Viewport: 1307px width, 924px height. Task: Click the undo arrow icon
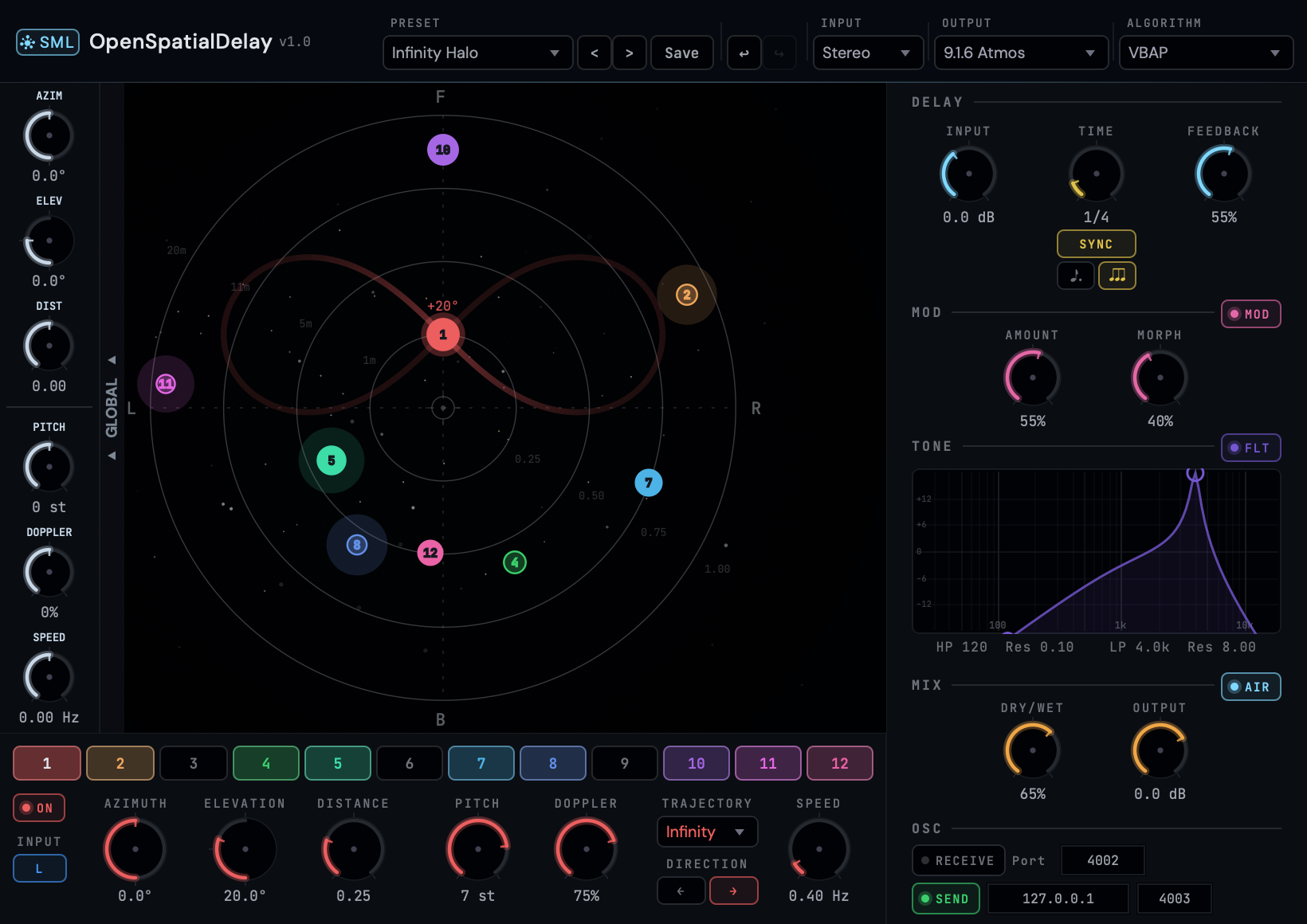point(744,53)
